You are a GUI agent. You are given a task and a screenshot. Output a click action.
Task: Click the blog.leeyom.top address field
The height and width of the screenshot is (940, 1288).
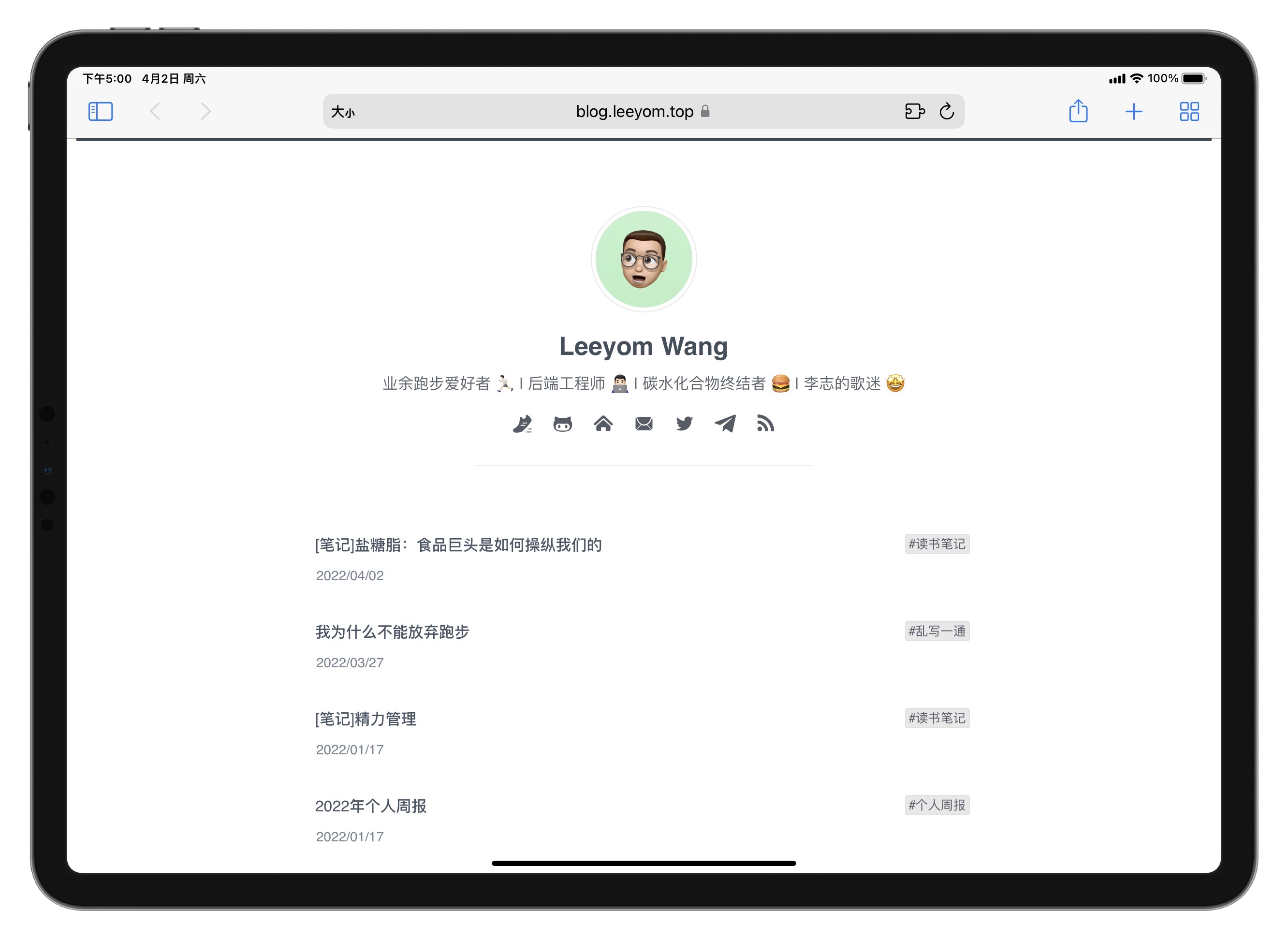pyautogui.click(x=634, y=112)
